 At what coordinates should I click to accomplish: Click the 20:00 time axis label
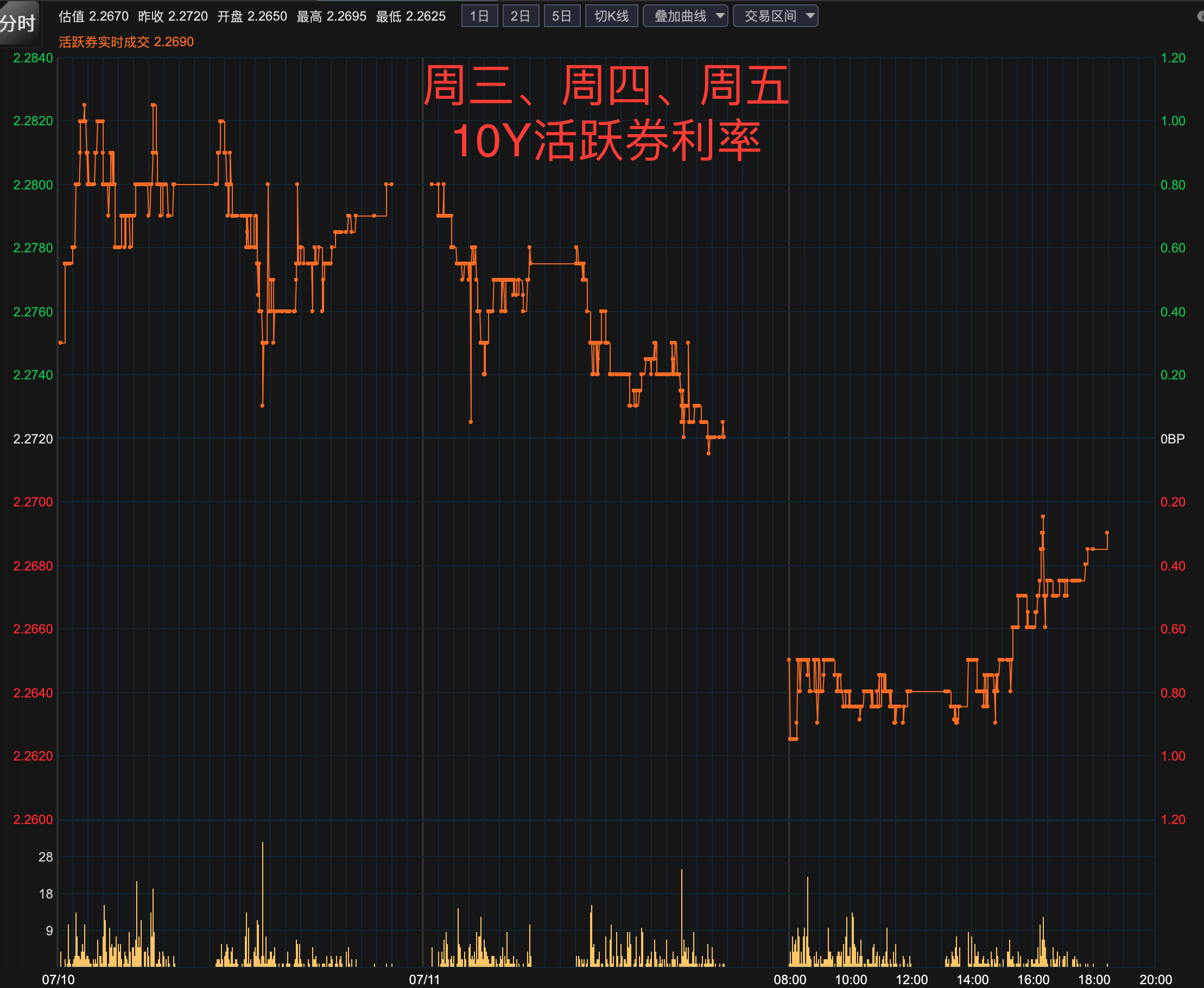[1155, 979]
